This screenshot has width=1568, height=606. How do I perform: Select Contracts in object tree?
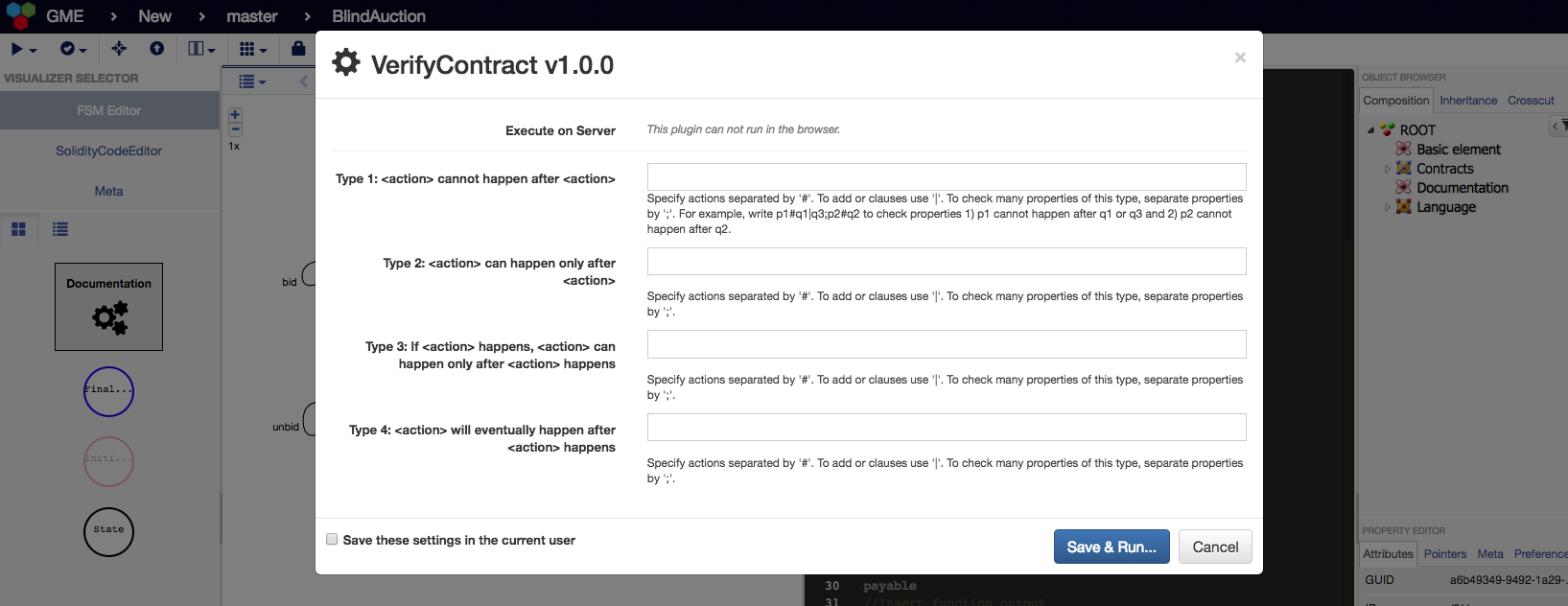point(1445,169)
